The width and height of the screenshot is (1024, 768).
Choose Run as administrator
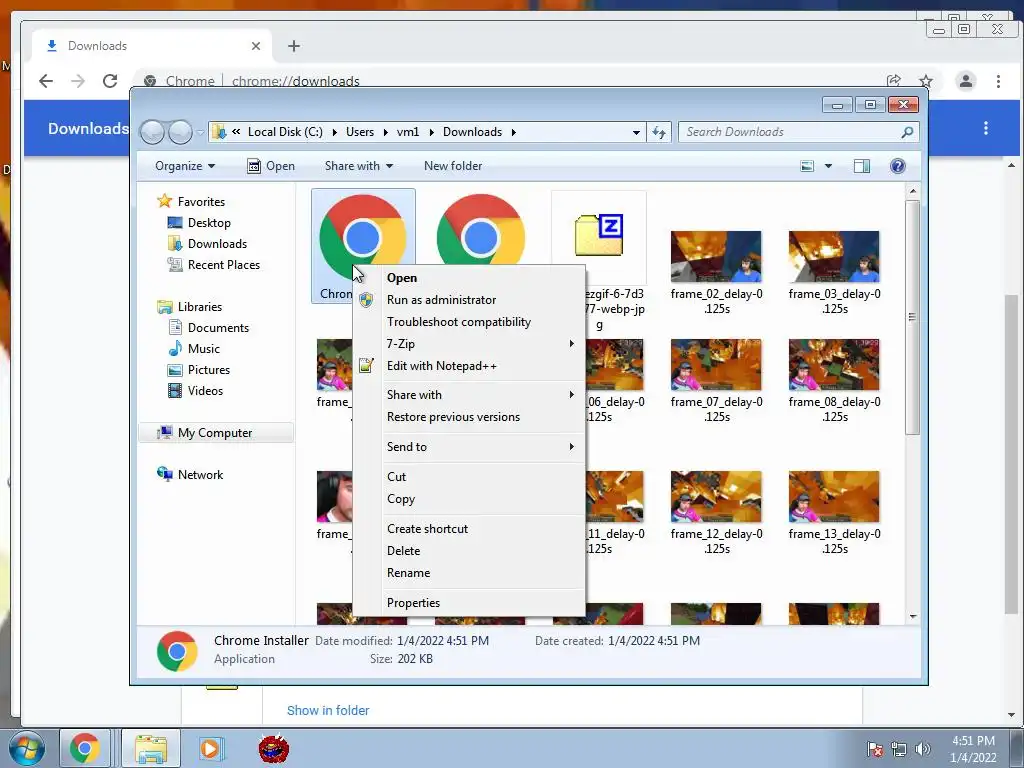coord(441,300)
